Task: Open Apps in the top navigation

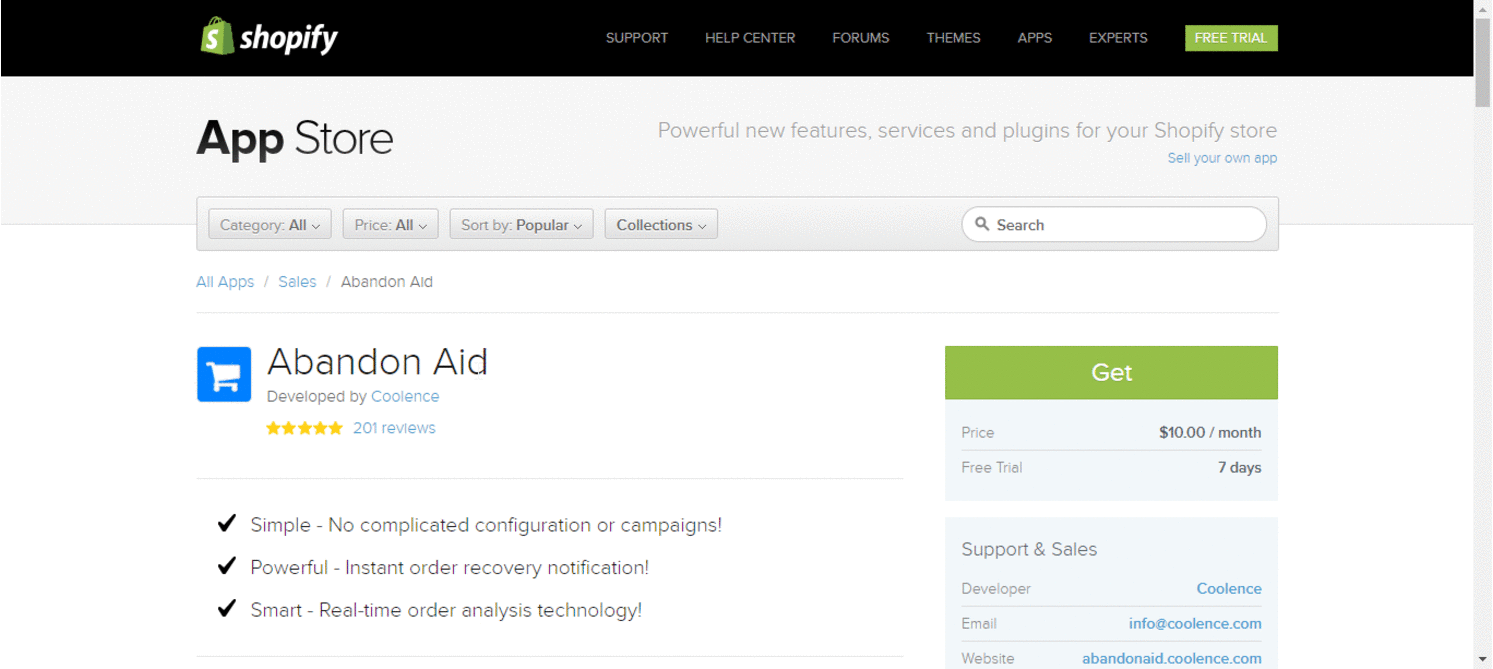Action: 1035,38
